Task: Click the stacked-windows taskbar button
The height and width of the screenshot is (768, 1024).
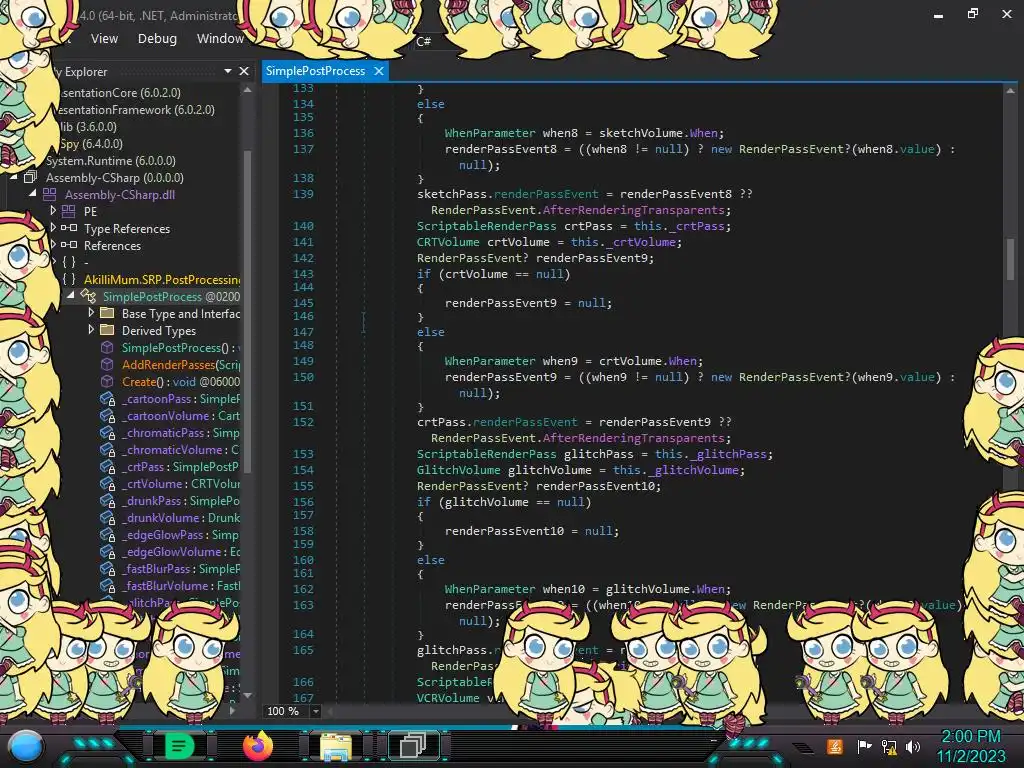Action: (x=413, y=746)
